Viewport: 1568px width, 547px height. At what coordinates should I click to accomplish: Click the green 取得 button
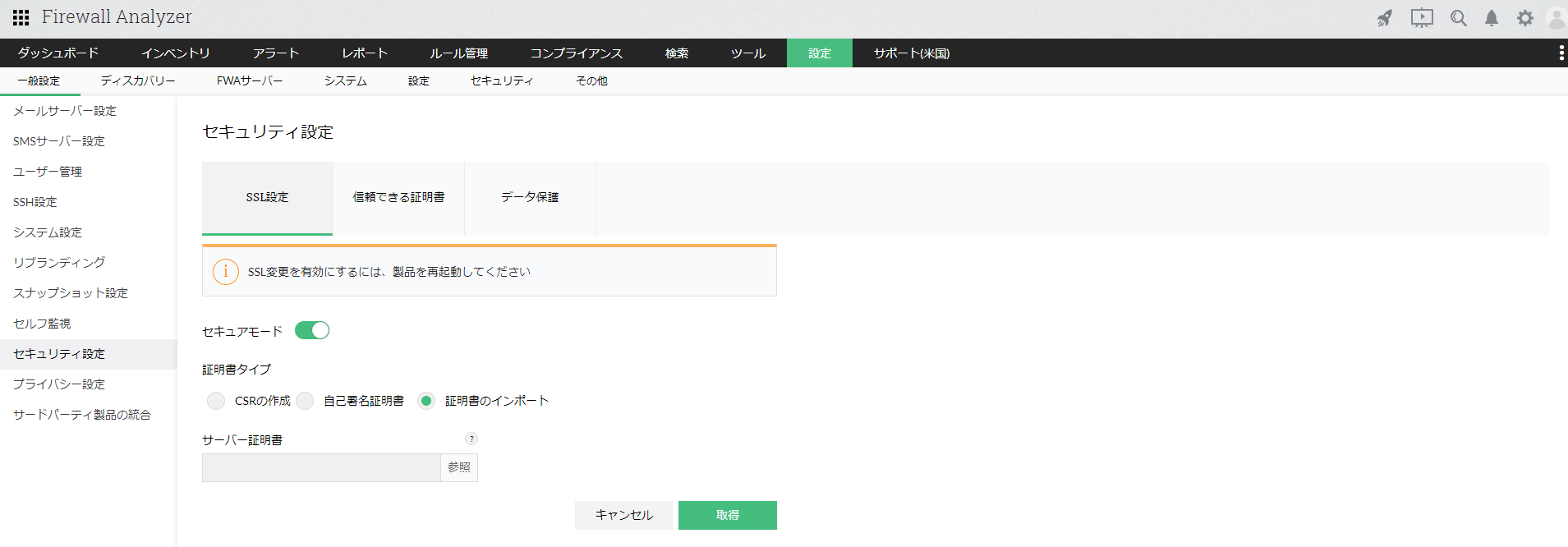point(728,515)
